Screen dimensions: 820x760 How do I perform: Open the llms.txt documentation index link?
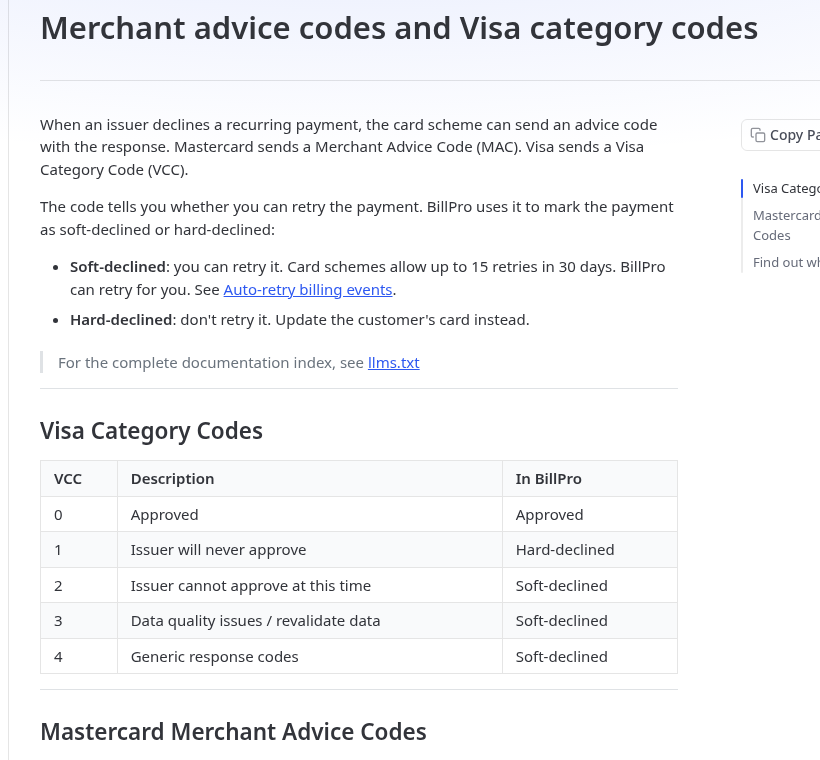point(393,362)
